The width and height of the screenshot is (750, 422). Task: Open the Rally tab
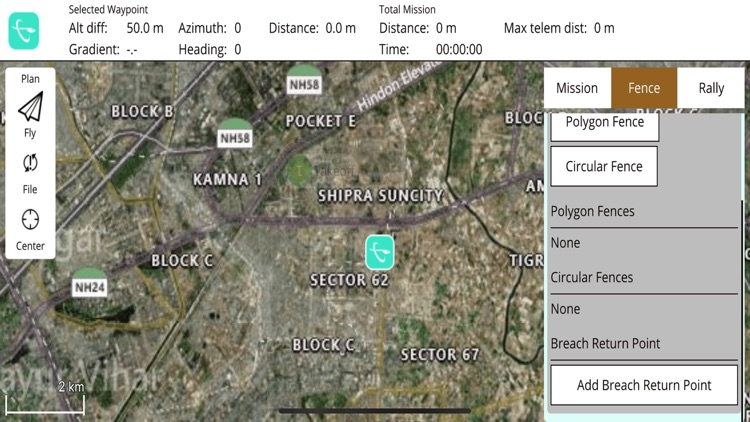point(711,88)
